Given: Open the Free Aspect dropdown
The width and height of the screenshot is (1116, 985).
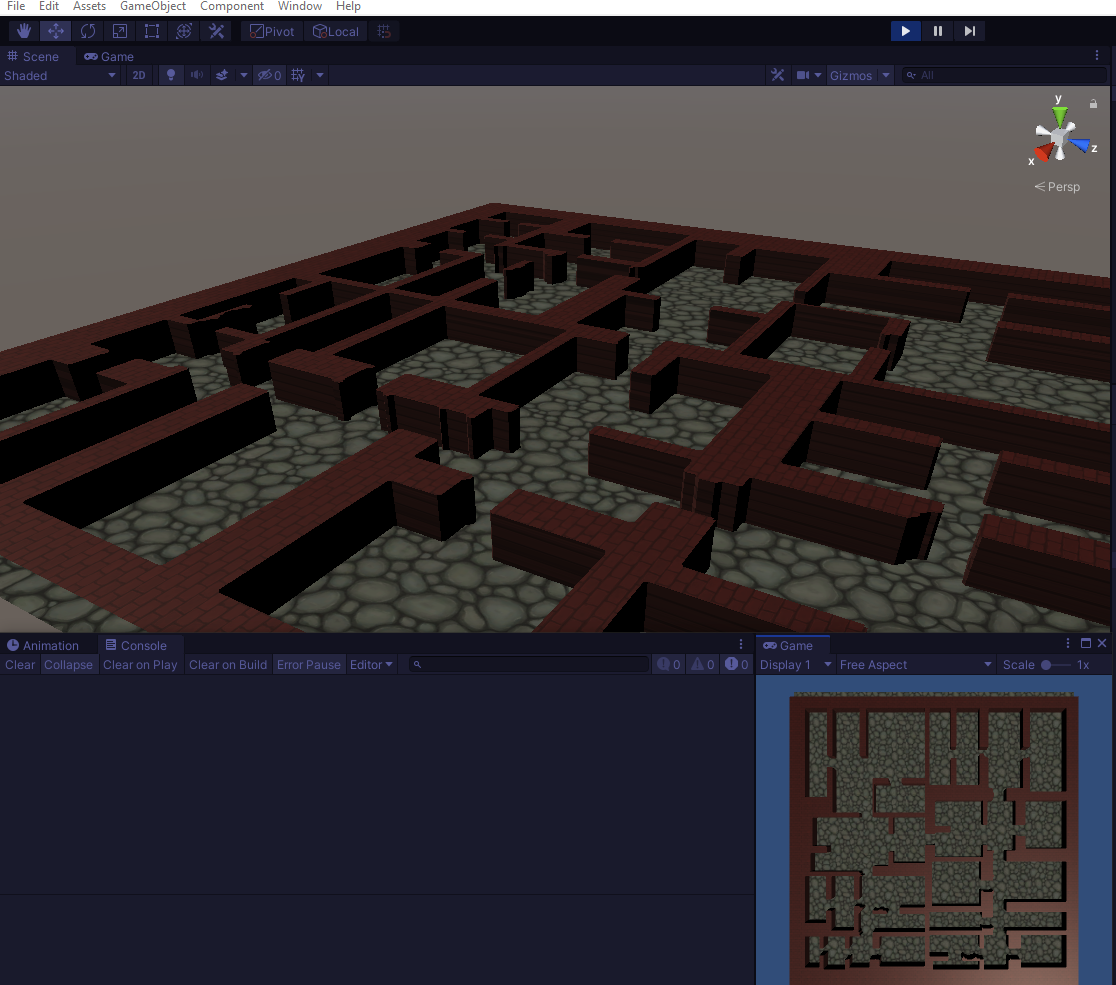Looking at the screenshot, I should (915, 665).
